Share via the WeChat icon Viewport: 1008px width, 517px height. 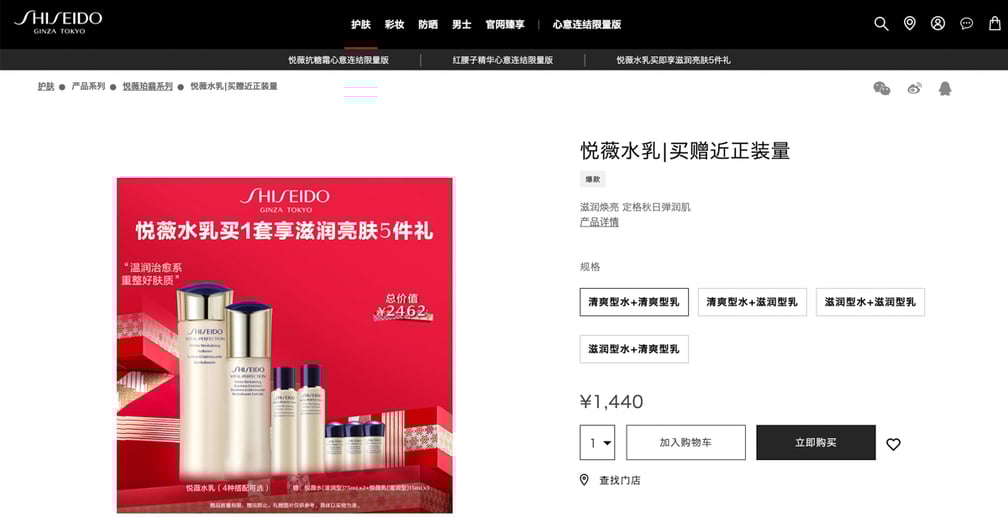882,88
